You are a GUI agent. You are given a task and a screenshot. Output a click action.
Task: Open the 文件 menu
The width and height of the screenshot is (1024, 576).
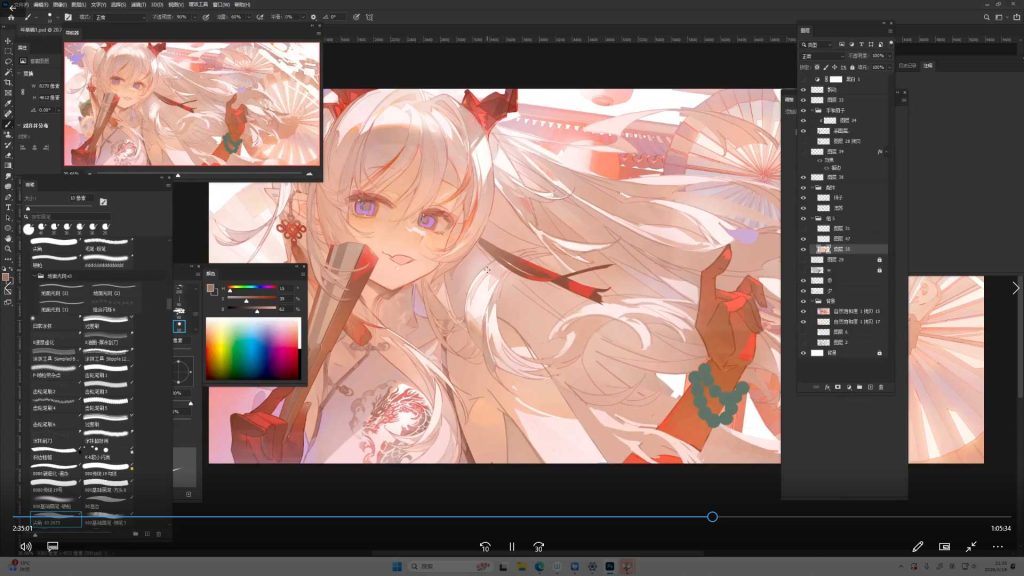pos(22,5)
